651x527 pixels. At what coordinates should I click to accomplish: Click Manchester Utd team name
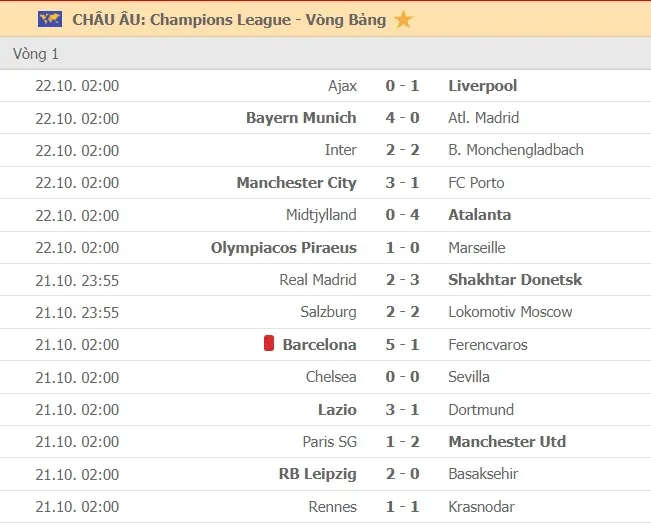(x=507, y=441)
